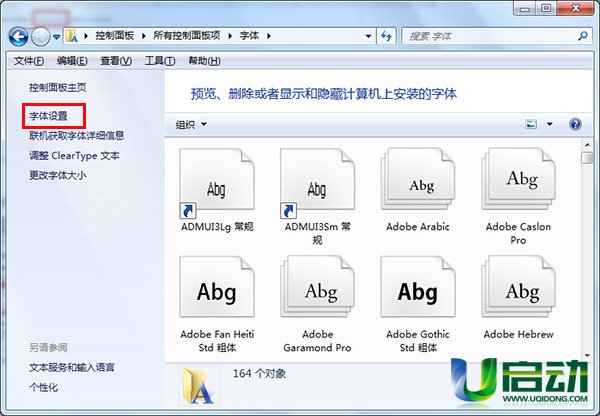Select the Adobe Arabic font family icon
600x416 pixels.
pyautogui.click(x=418, y=179)
